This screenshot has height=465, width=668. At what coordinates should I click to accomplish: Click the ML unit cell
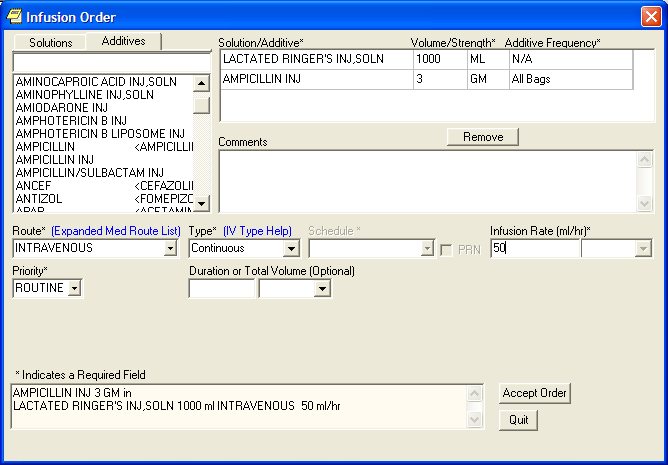[x=488, y=59]
